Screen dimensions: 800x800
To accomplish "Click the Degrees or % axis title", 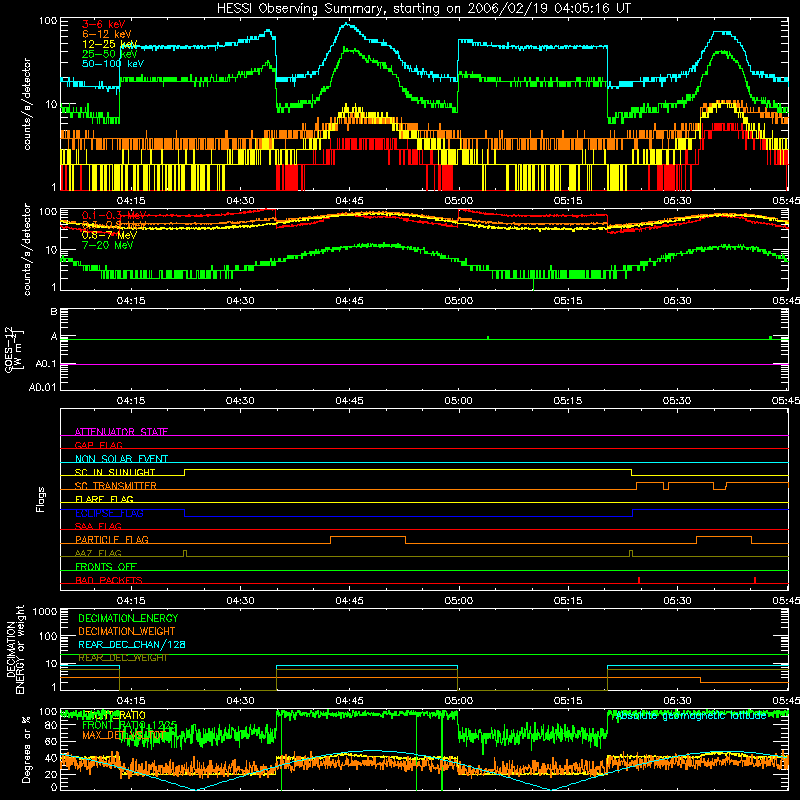I will 26,749.
